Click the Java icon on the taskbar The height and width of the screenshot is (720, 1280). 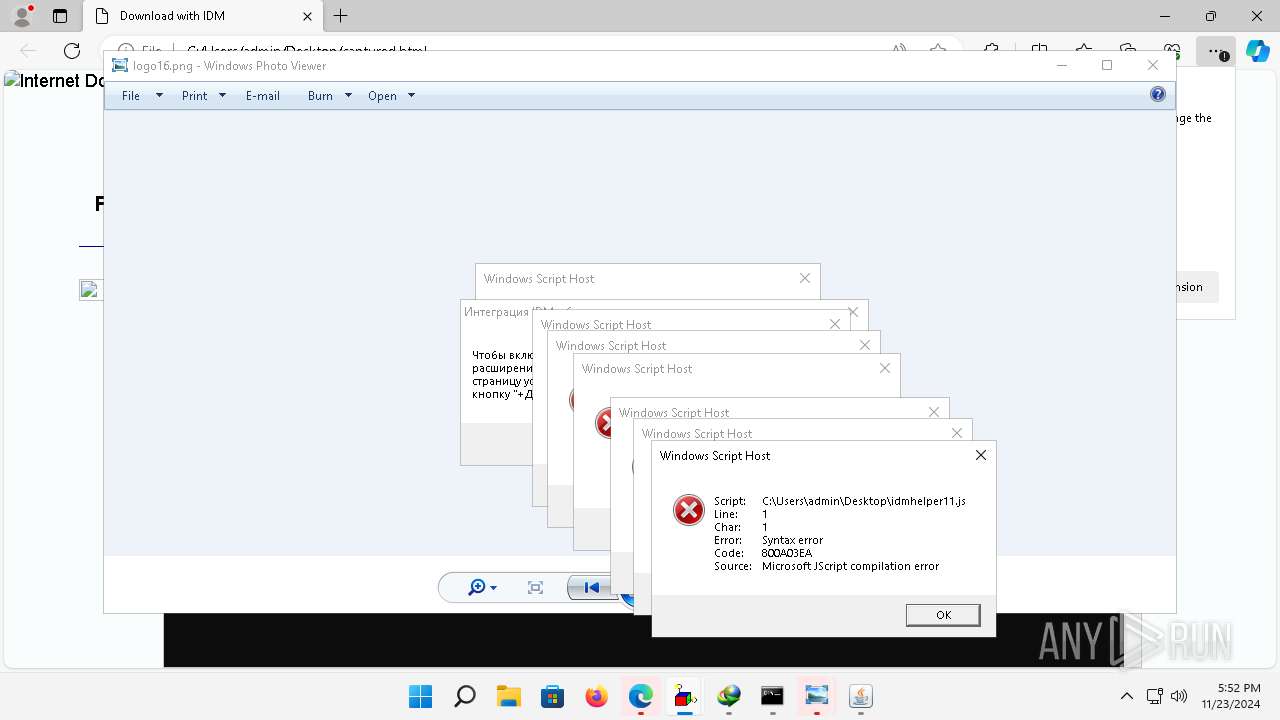tap(861, 696)
